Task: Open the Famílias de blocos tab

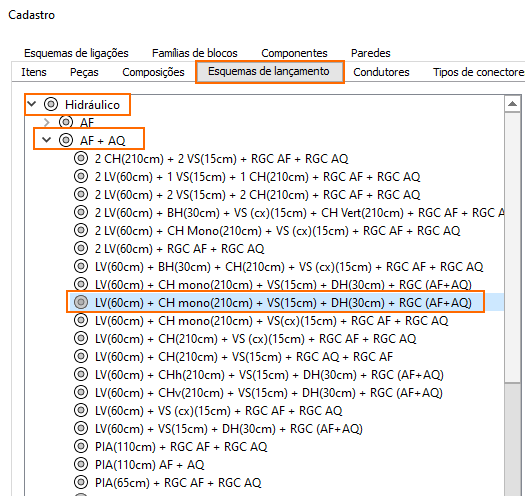Action: 195,53
